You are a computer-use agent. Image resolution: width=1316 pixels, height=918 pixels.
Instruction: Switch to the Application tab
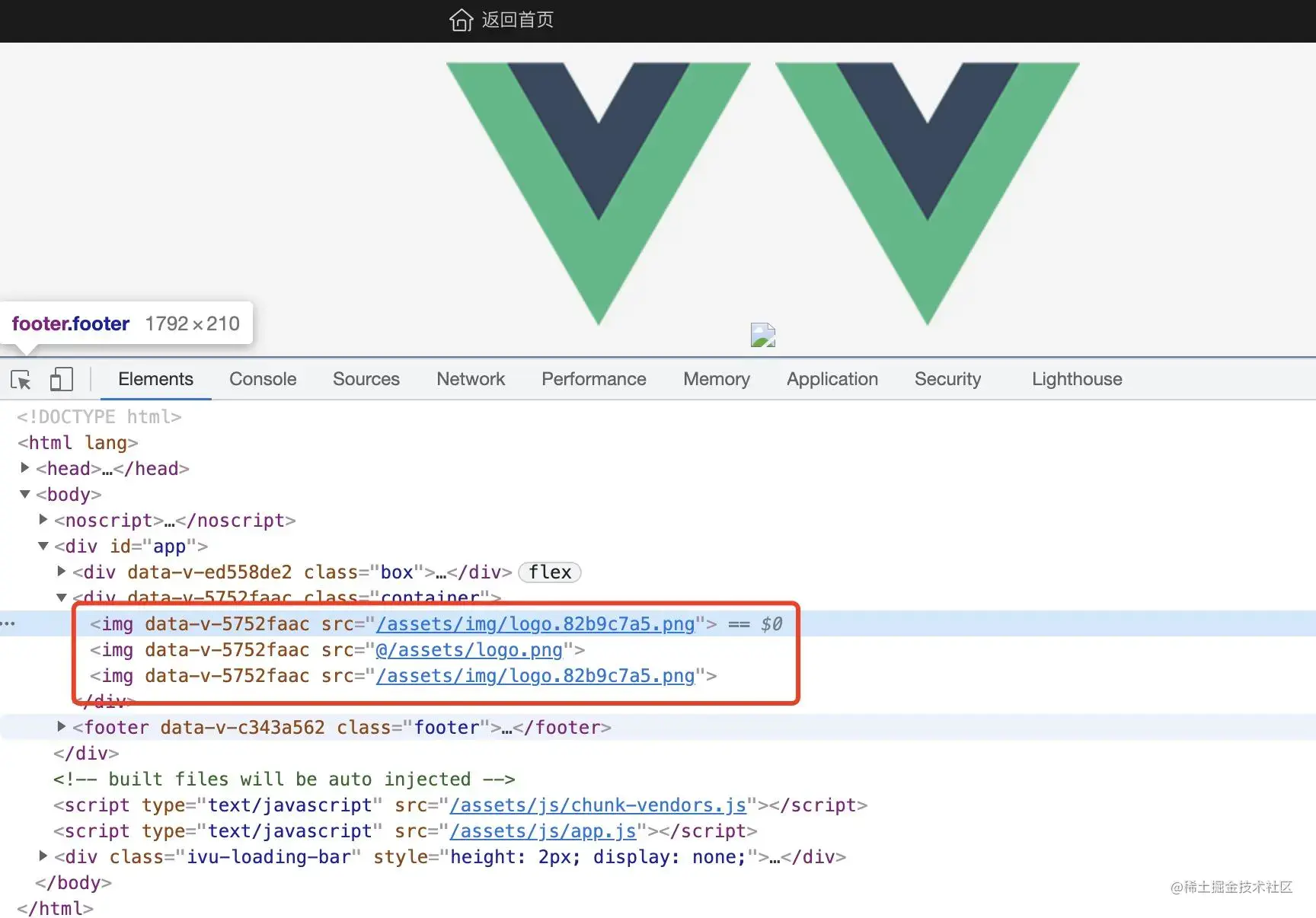832,379
